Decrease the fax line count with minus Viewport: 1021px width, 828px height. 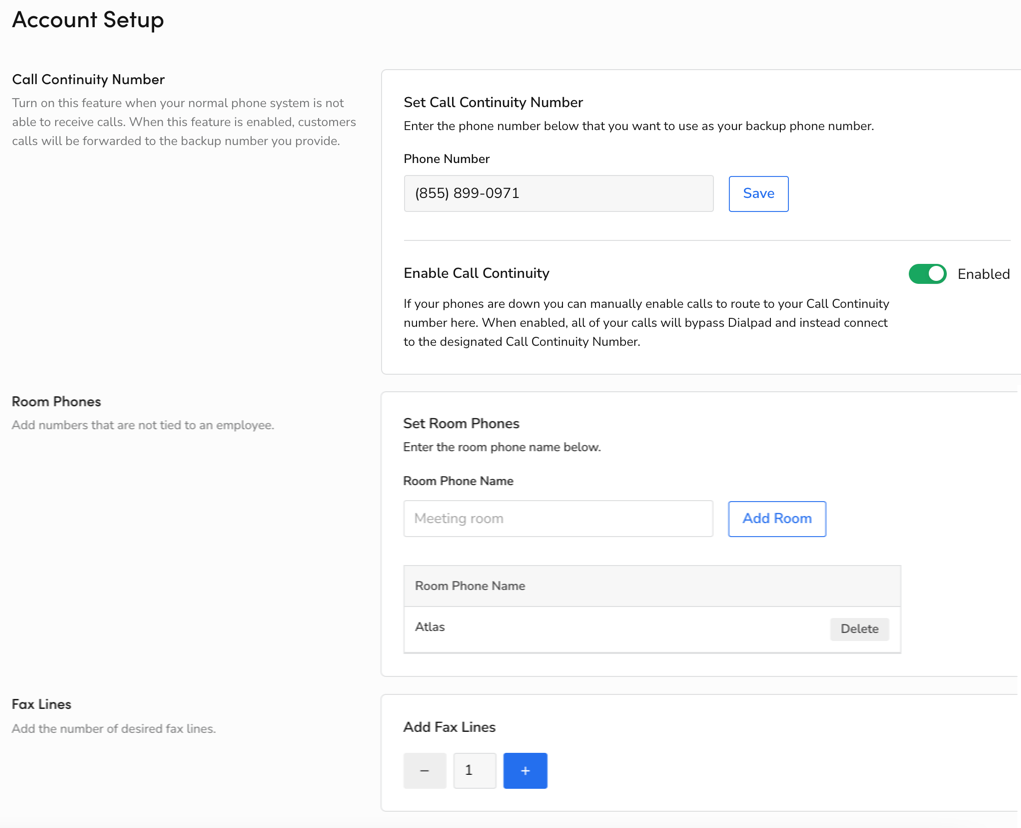tap(424, 771)
